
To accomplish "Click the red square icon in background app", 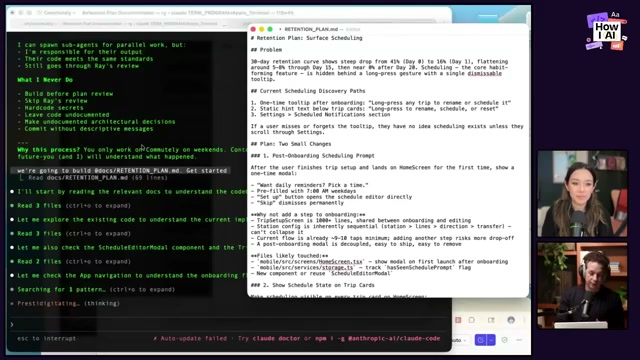I will (458, 320).
